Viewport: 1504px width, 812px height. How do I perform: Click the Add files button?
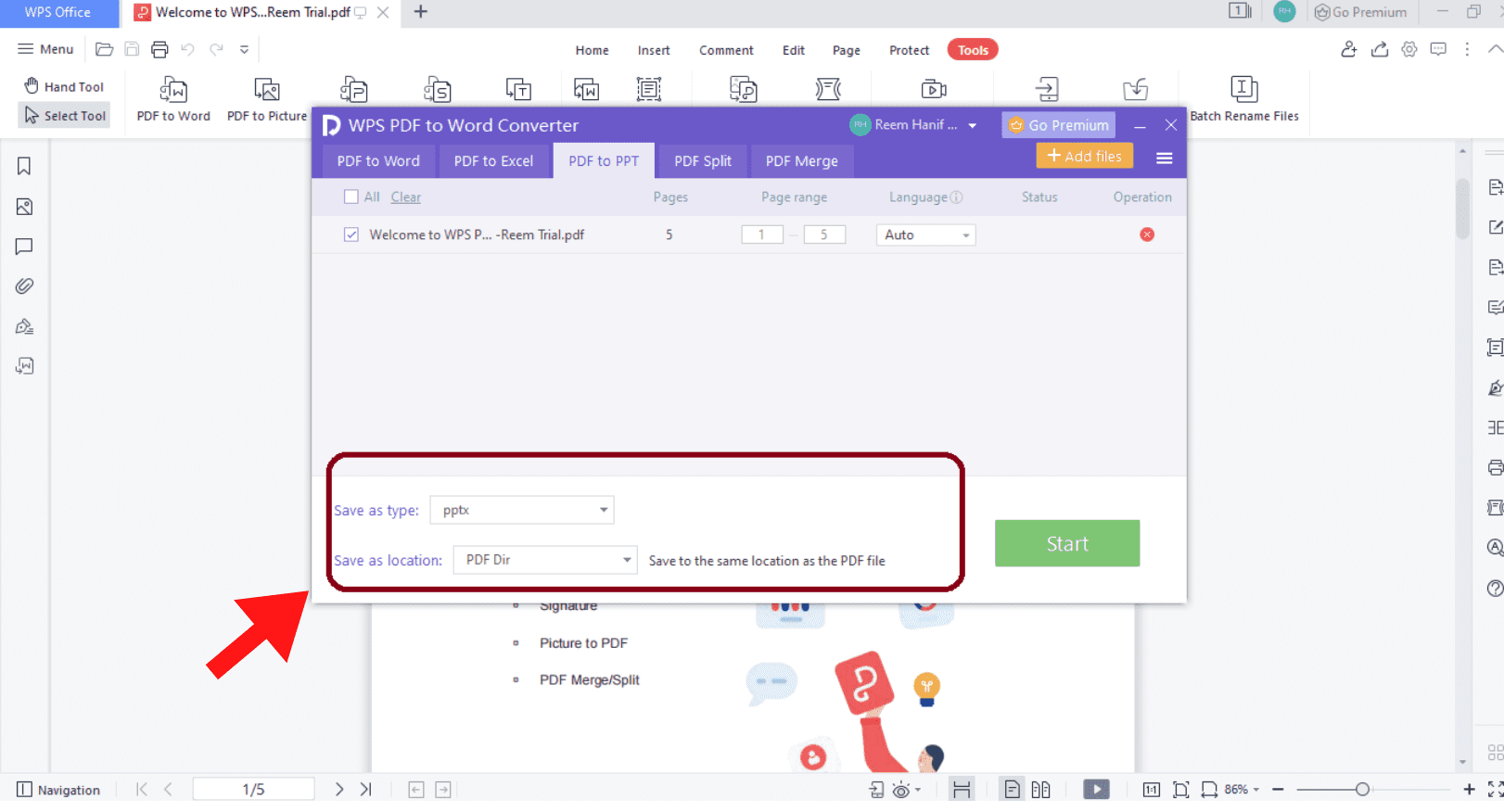click(1085, 156)
